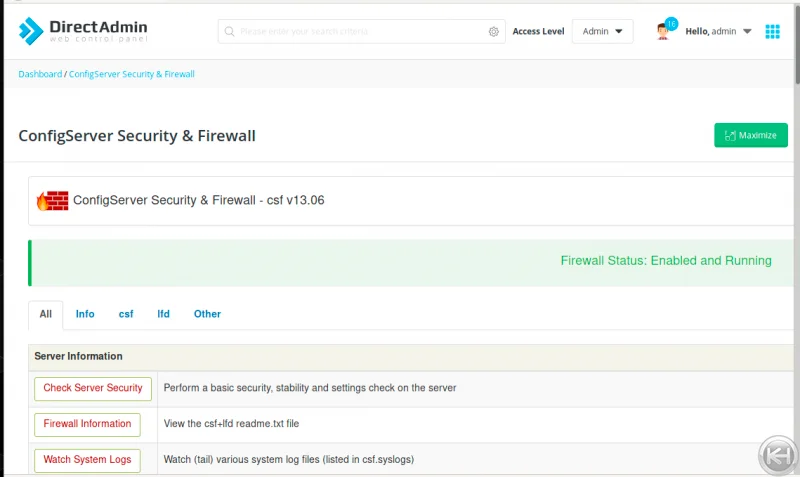Open Firewall Information readme

[87, 424]
